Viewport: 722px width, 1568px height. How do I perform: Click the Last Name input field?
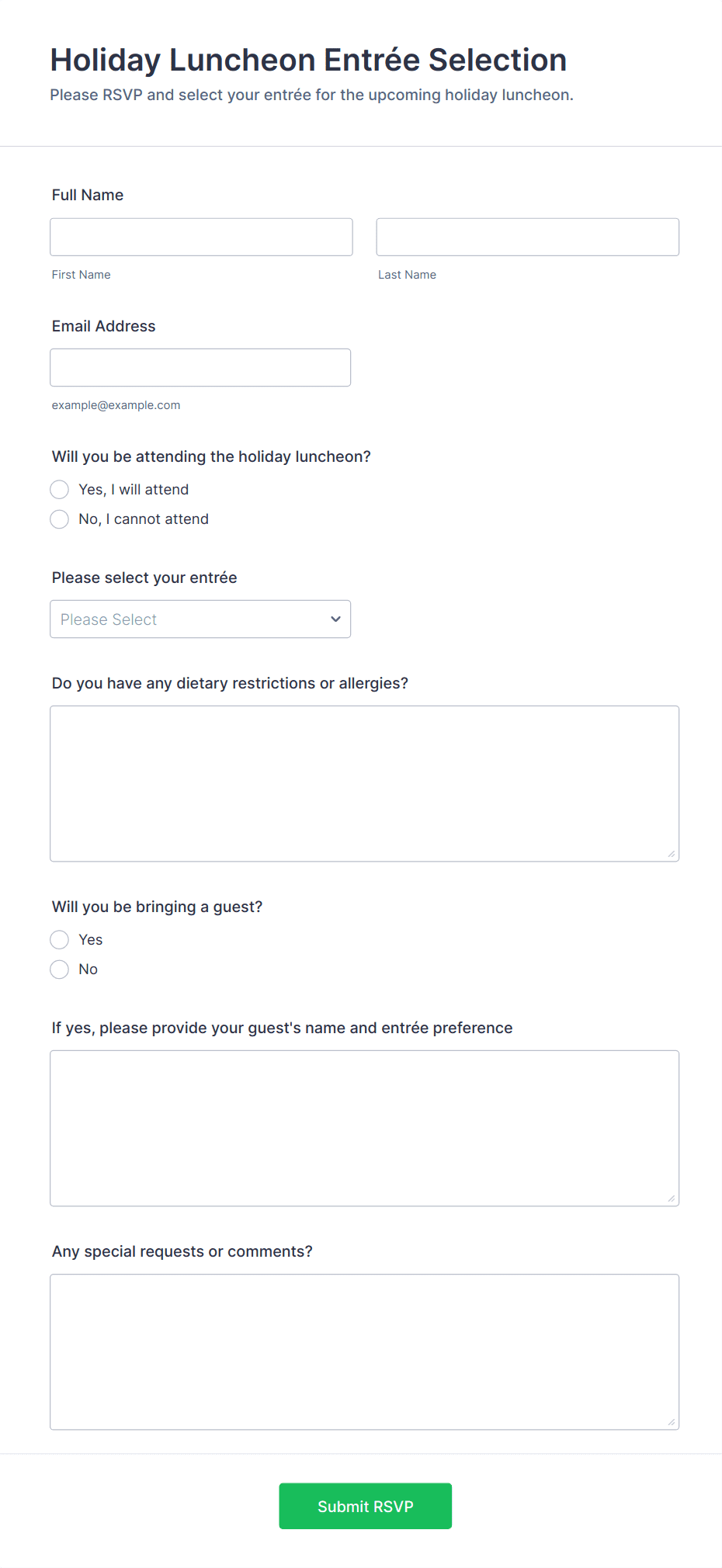[527, 237]
